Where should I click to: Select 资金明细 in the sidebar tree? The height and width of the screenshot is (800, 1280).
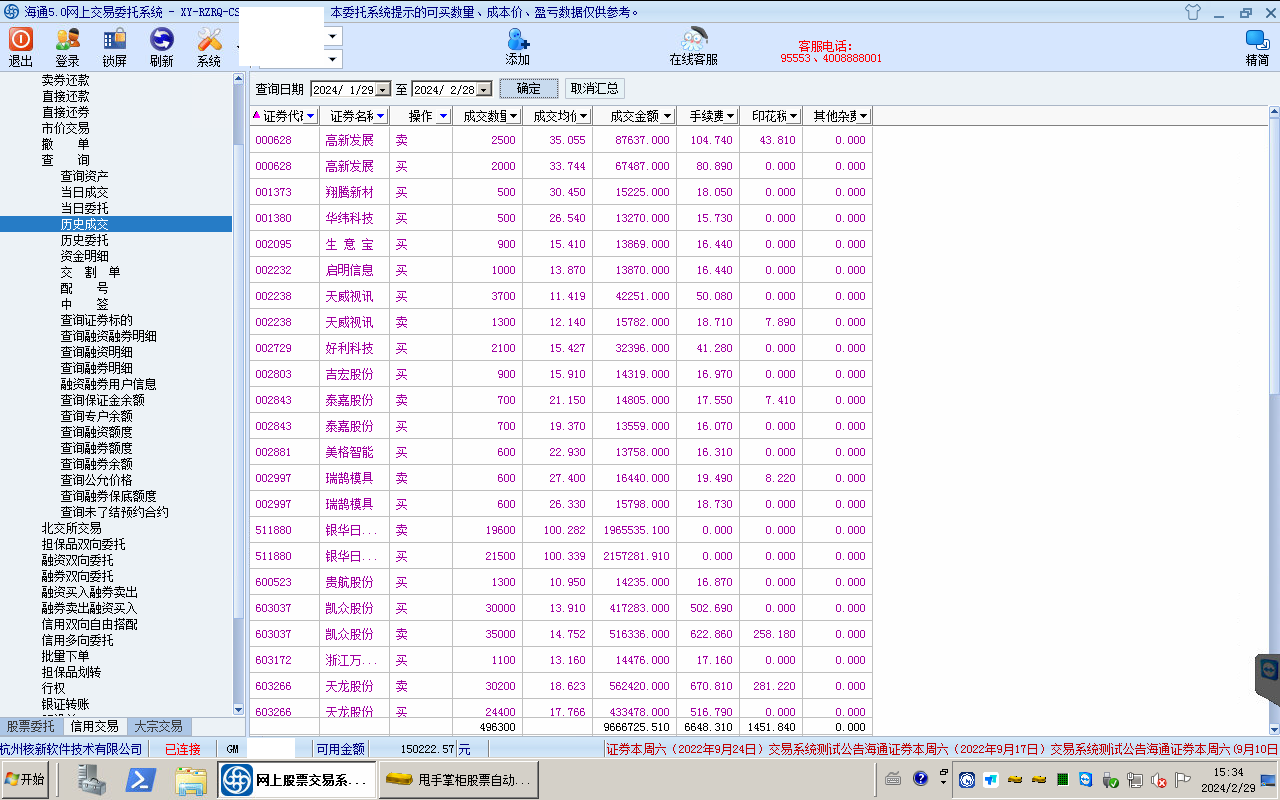pos(84,256)
